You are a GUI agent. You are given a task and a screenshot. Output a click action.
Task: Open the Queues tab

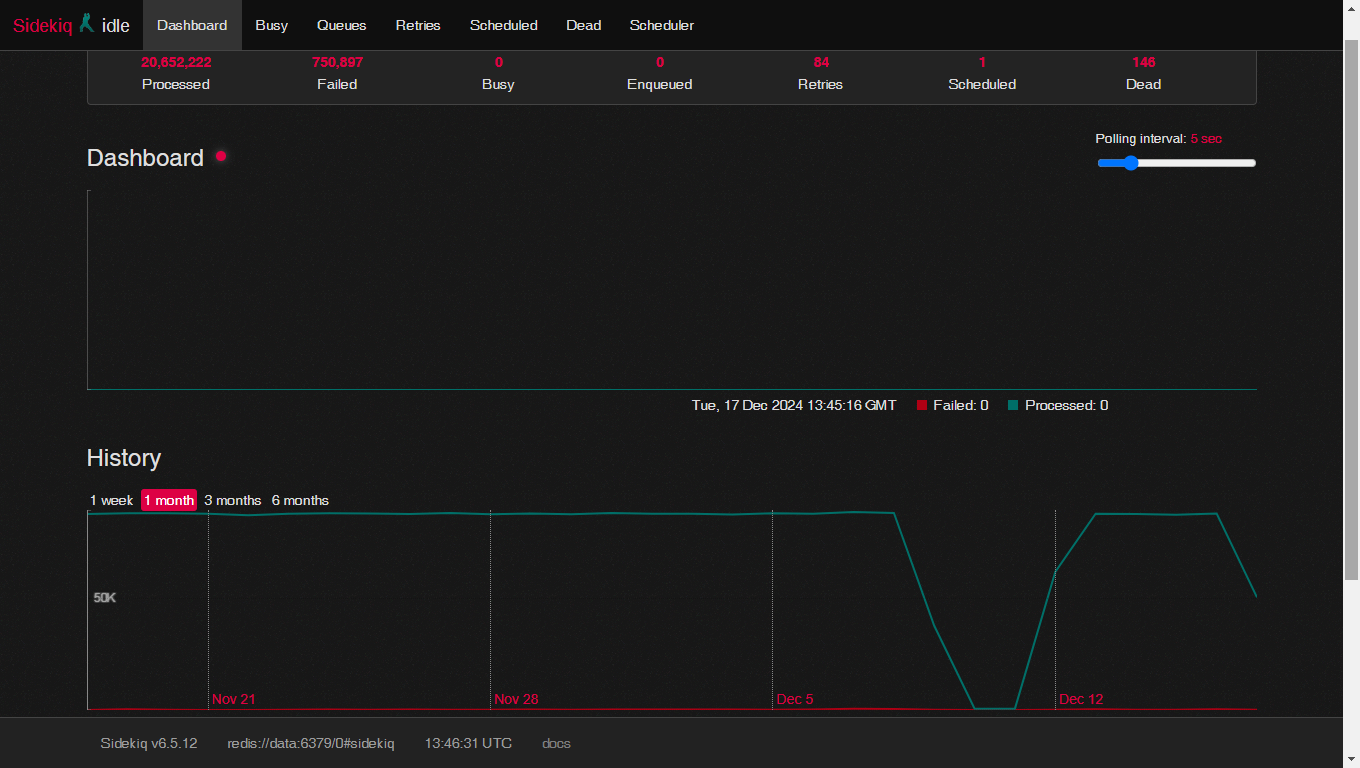click(342, 25)
